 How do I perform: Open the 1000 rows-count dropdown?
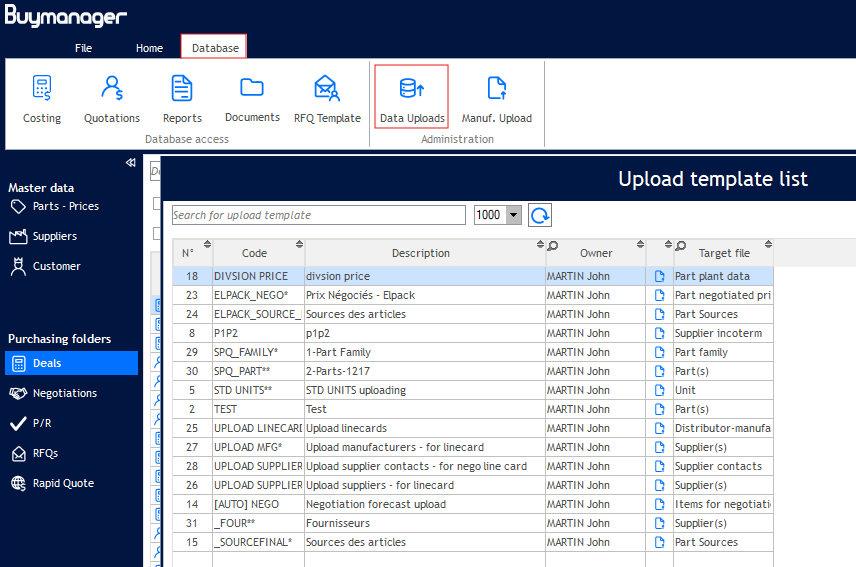(514, 215)
